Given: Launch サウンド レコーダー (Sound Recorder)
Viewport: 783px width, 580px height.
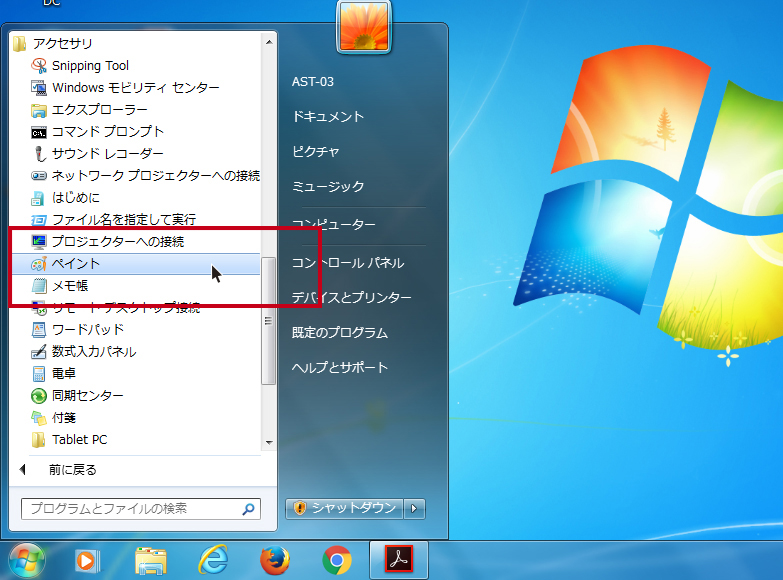Looking at the screenshot, I should (107, 153).
